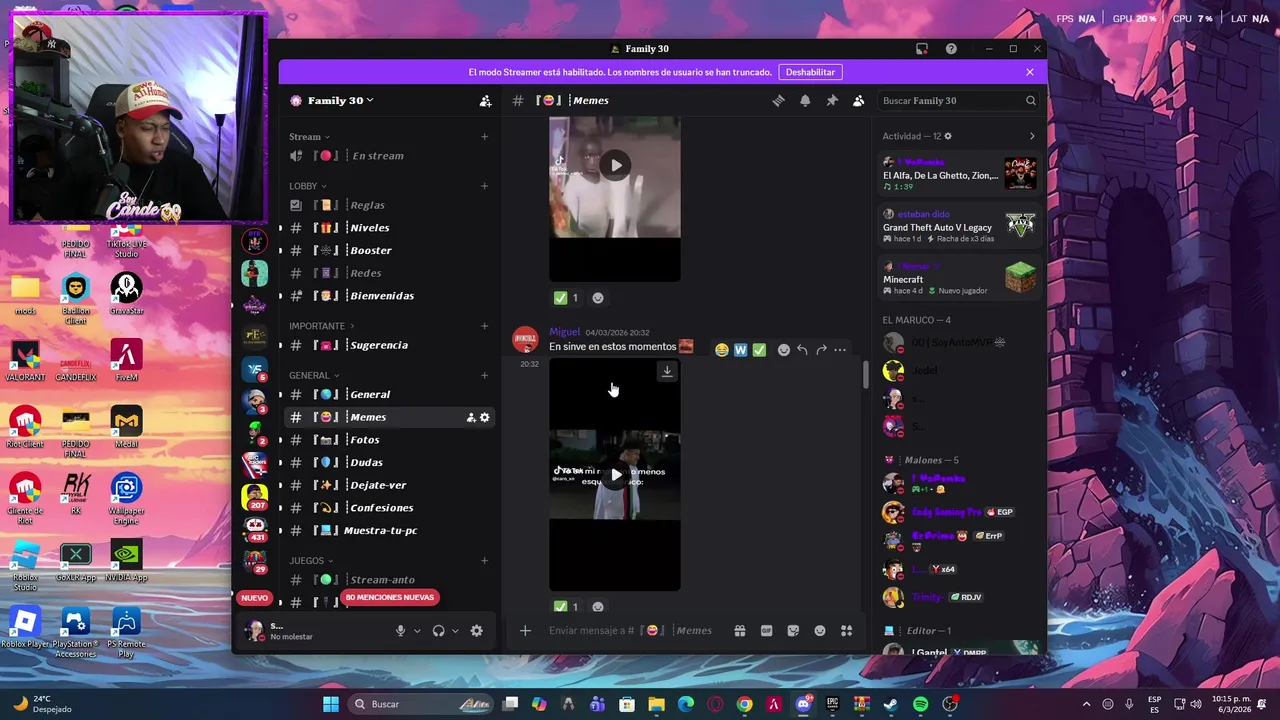
Task: Click the NUEVO badge in server list
Action: (254, 598)
